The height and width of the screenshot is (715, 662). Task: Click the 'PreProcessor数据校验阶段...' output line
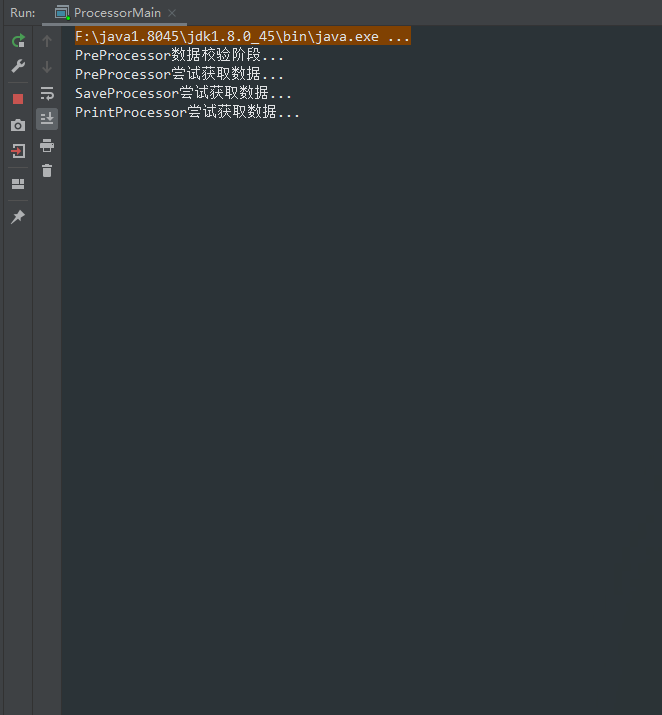pos(179,55)
